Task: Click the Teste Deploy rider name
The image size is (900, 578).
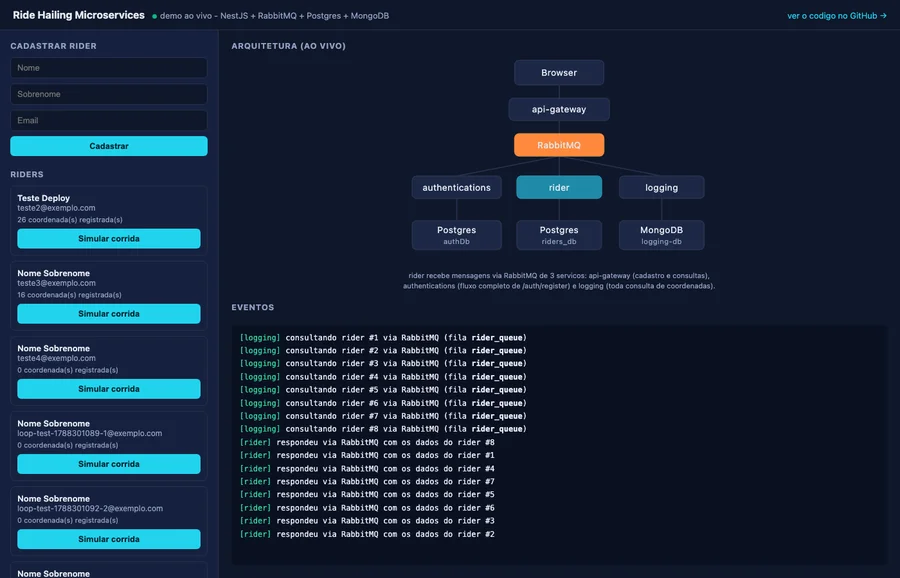Action: tap(44, 198)
